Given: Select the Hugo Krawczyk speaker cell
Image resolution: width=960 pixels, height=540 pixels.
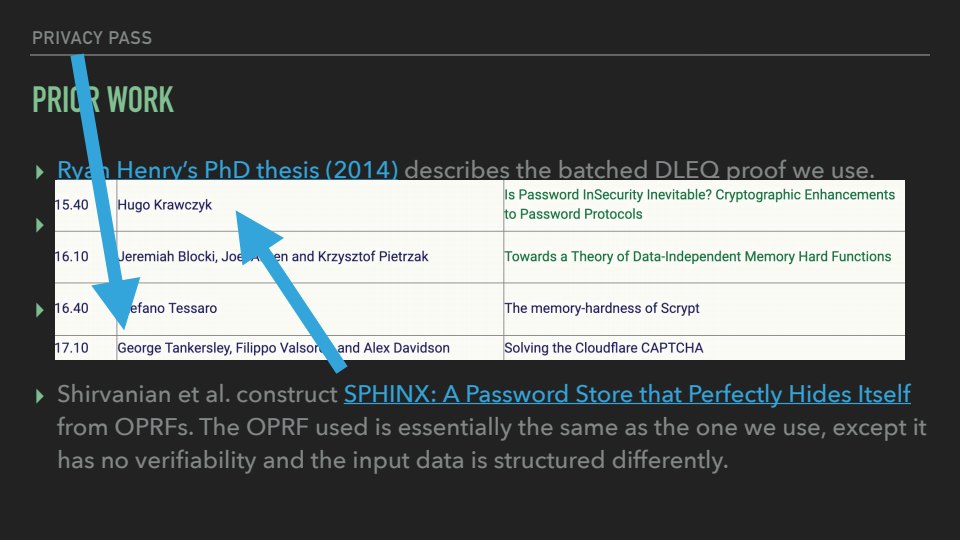Looking at the screenshot, I should [165, 205].
